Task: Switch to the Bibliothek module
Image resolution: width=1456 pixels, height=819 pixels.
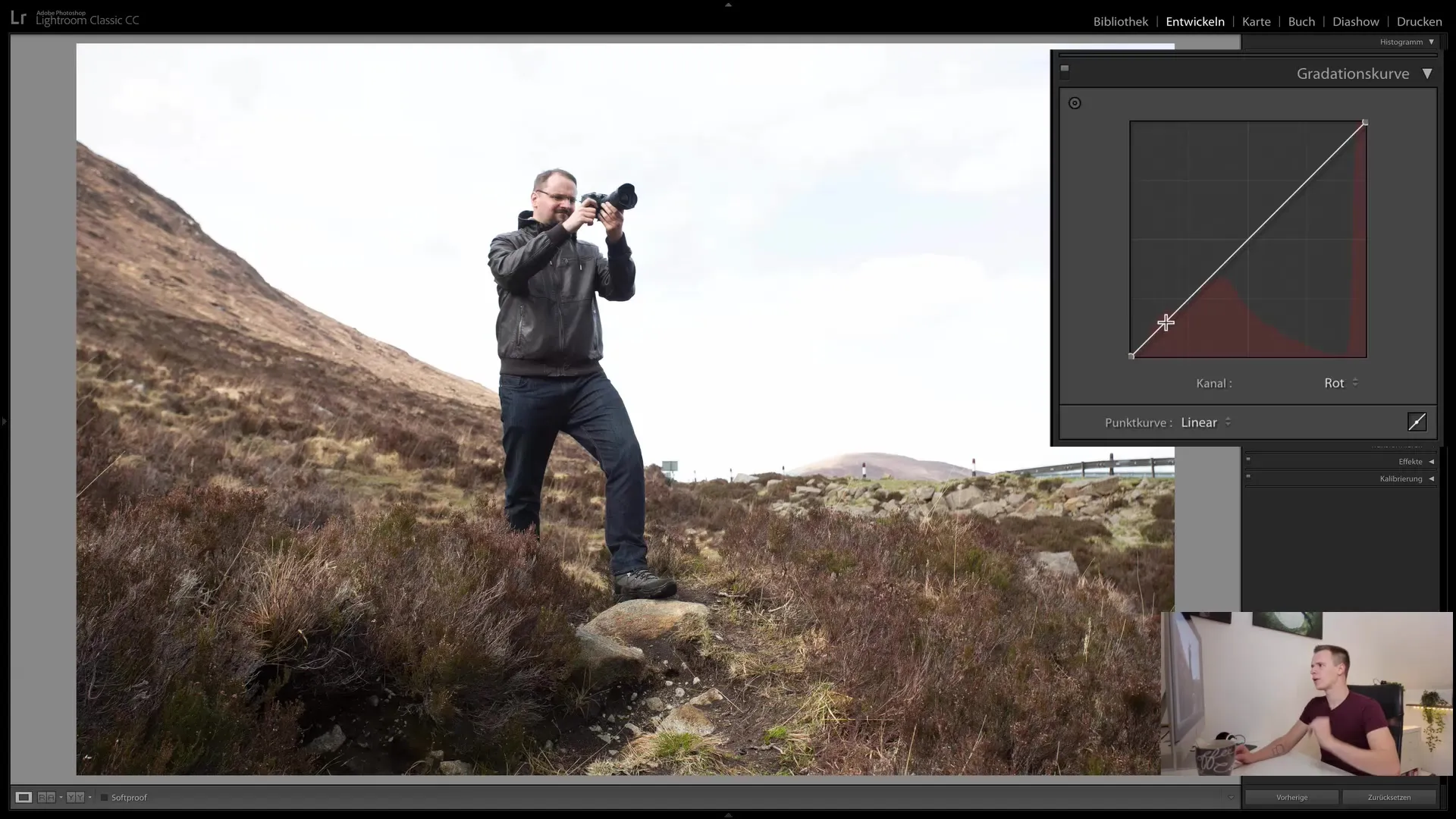Action: coord(1120,21)
